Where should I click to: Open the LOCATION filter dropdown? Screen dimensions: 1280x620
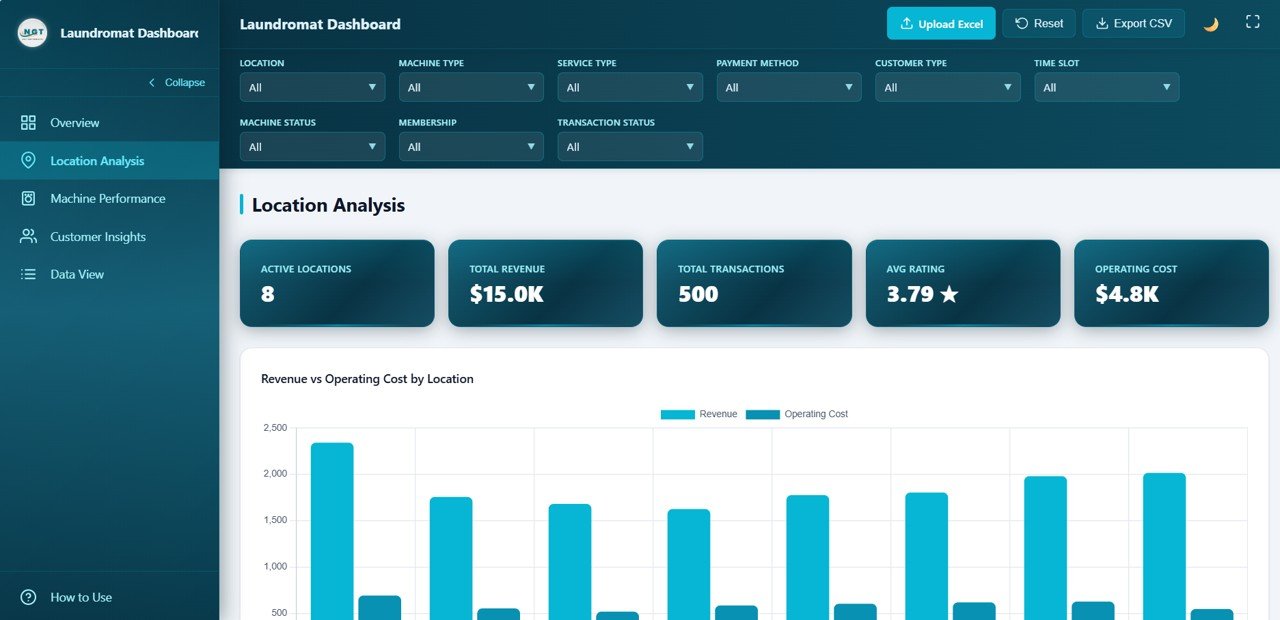tap(312, 87)
